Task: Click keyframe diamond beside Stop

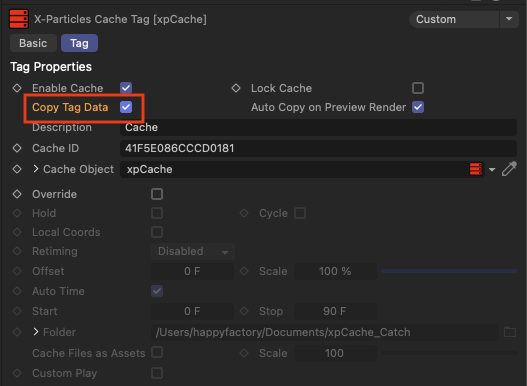Action: pyautogui.click(x=244, y=311)
